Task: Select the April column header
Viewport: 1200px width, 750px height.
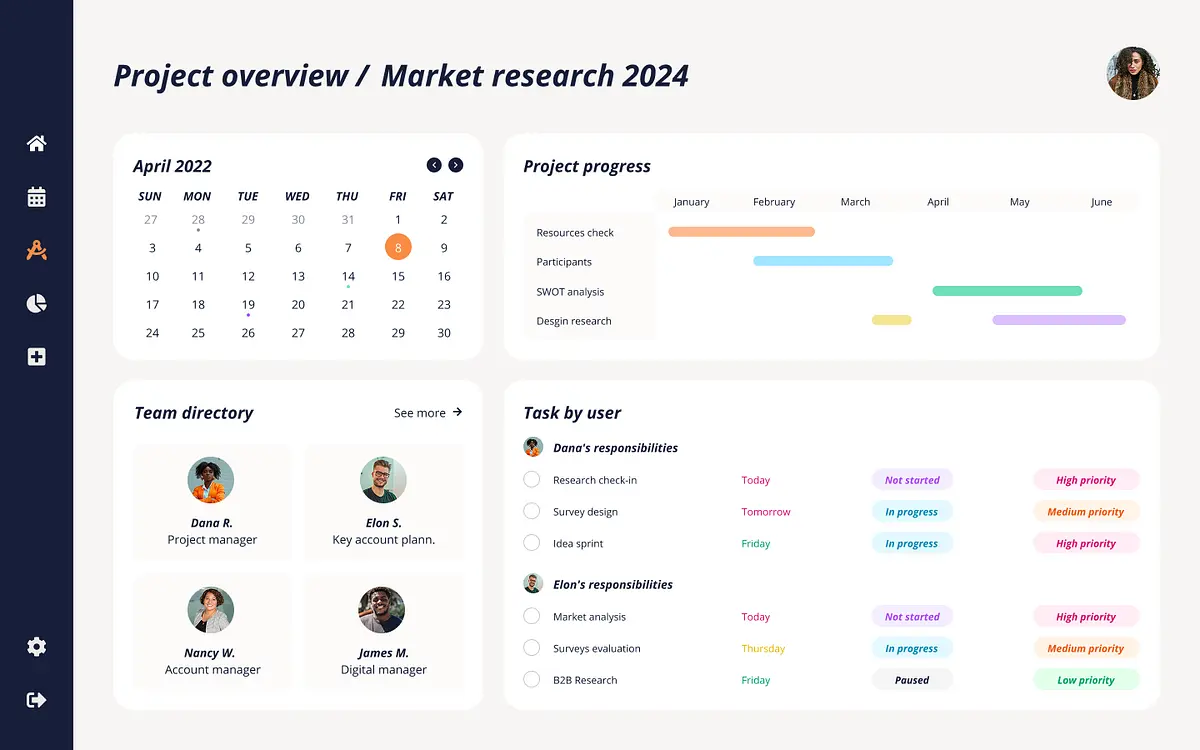Action: coord(937,201)
